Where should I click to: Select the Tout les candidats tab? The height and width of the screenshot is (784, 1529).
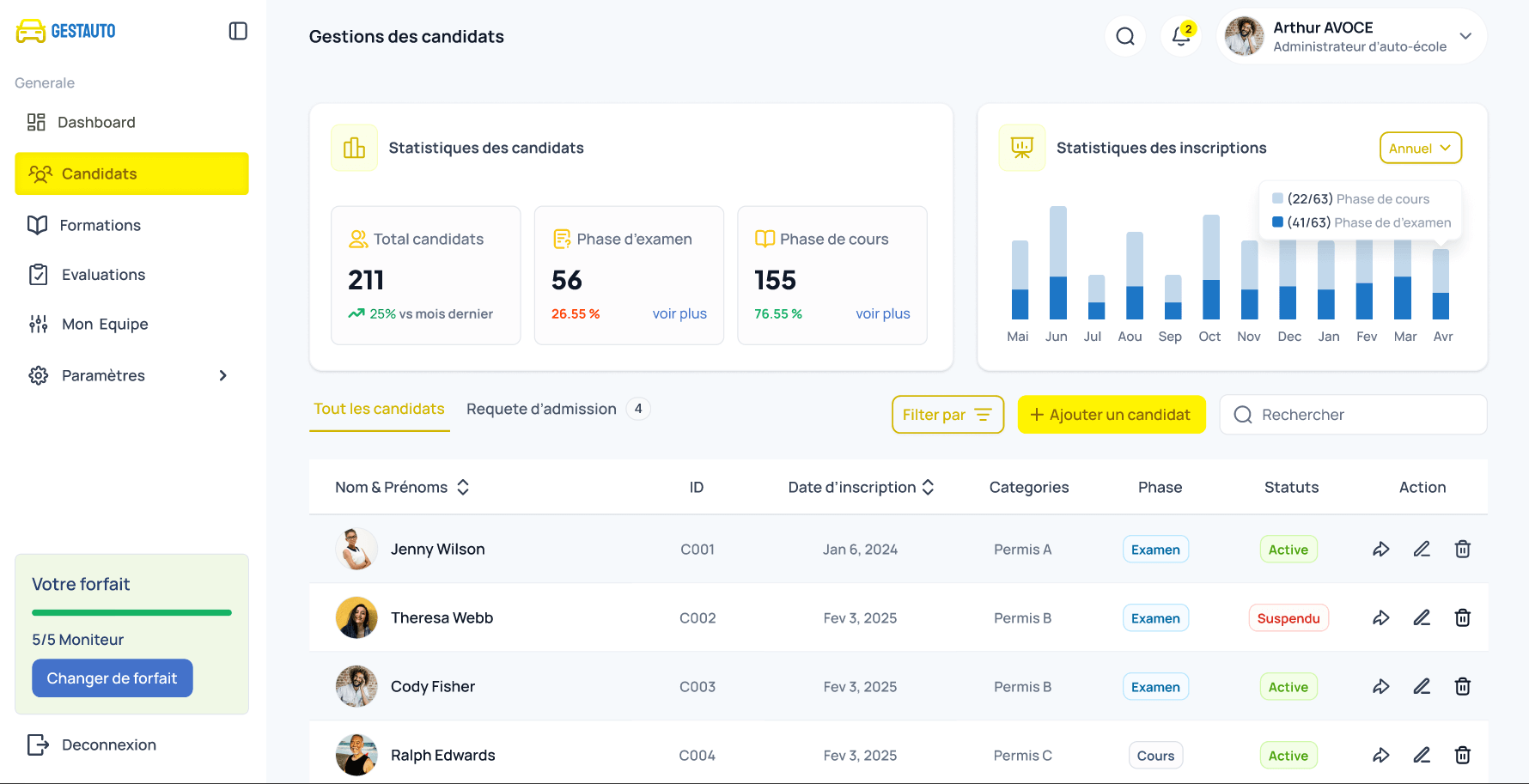[x=379, y=409]
